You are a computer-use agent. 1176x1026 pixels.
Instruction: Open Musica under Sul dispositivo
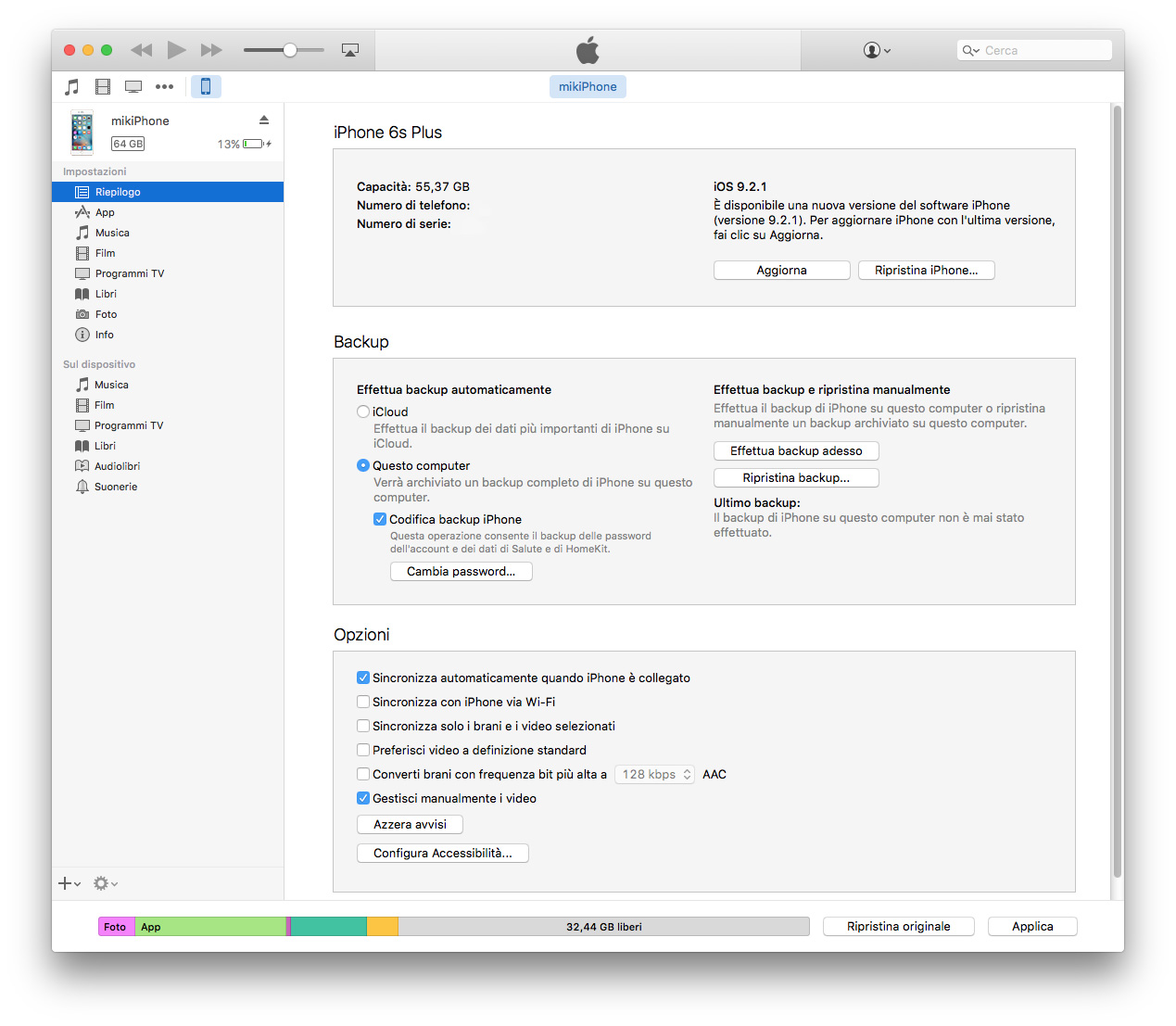click(168, 385)
